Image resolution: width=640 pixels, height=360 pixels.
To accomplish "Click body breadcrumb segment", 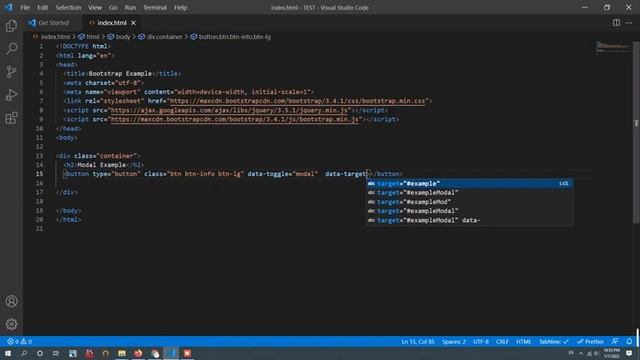I will click(x=123, y=37).
